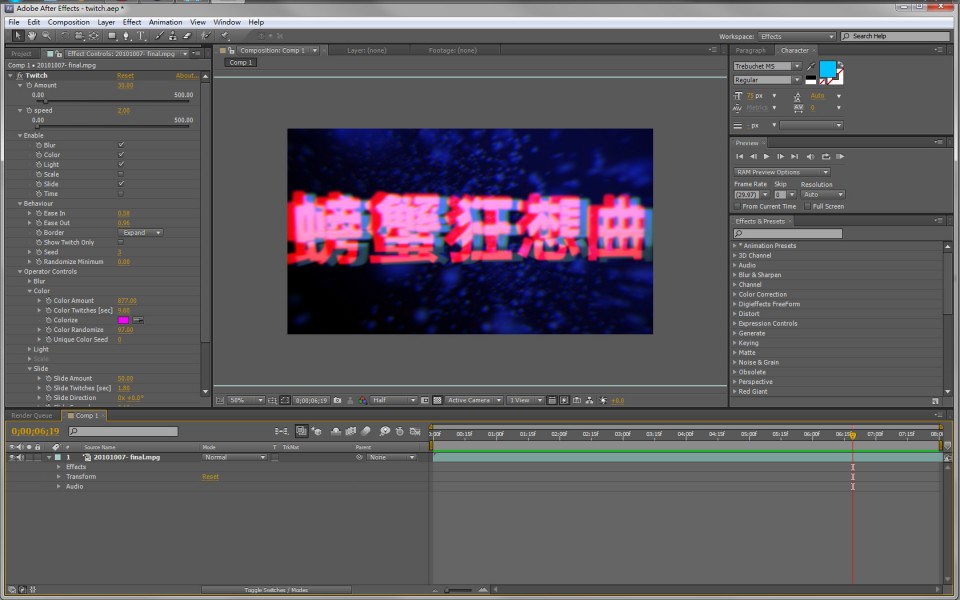Disable the Blur checkbox under Enable
This screenshot has width=960, height=600.
[x=121, y=145]
